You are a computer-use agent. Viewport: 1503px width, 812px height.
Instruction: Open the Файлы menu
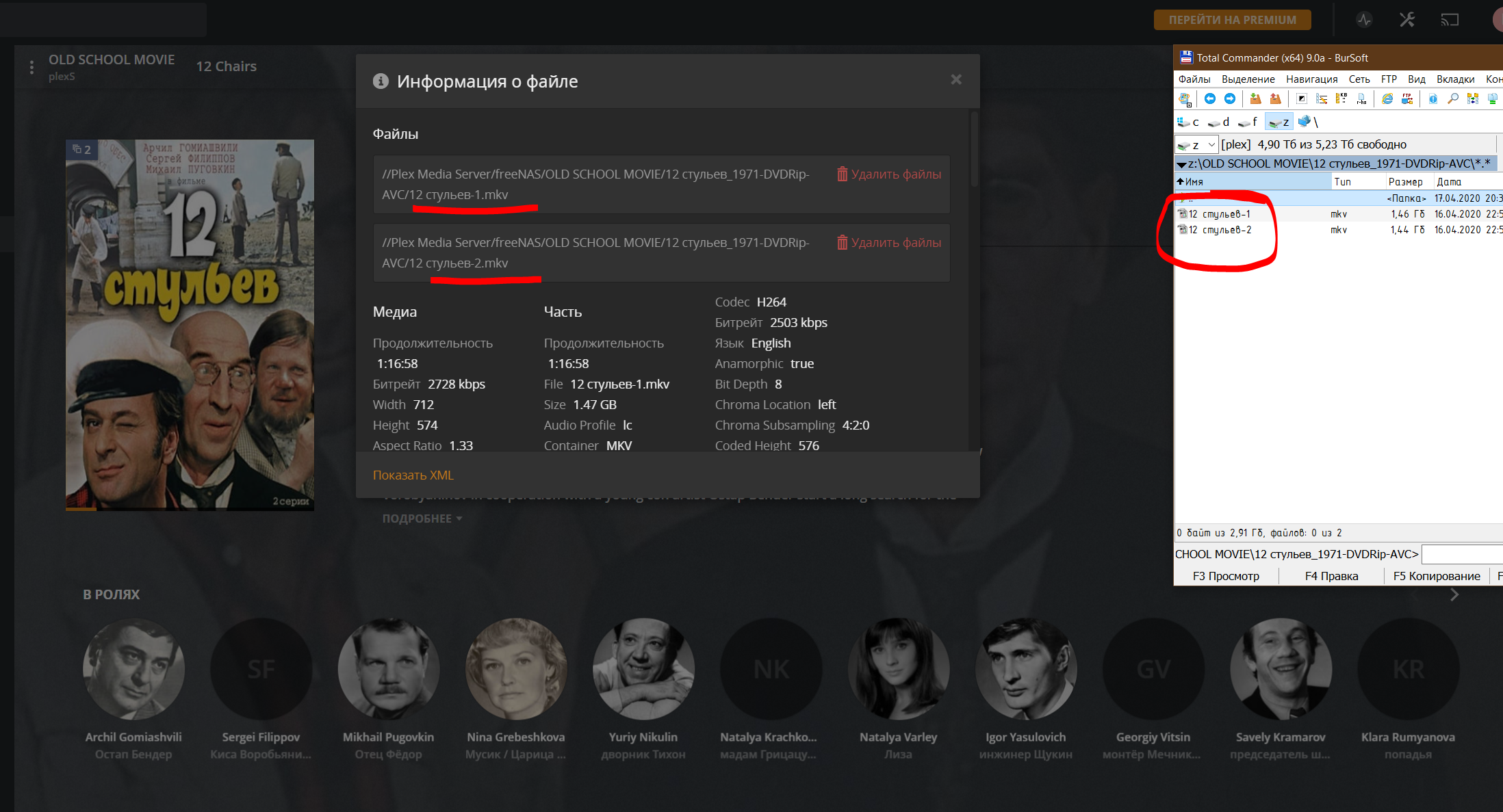(1194, 79)
